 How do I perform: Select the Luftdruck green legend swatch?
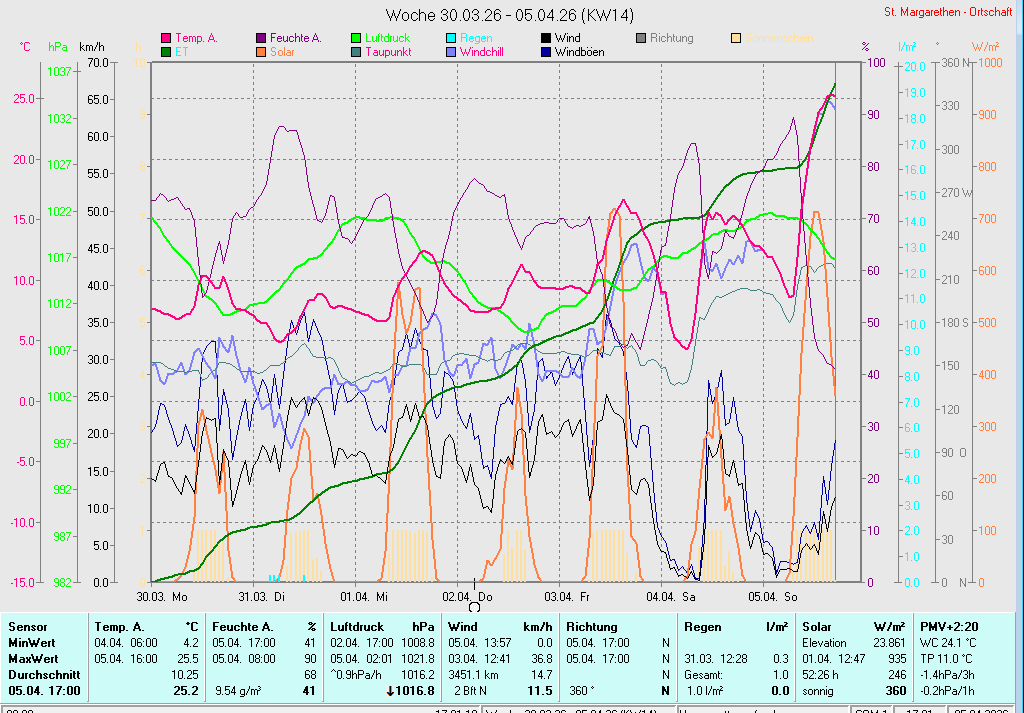356,38
